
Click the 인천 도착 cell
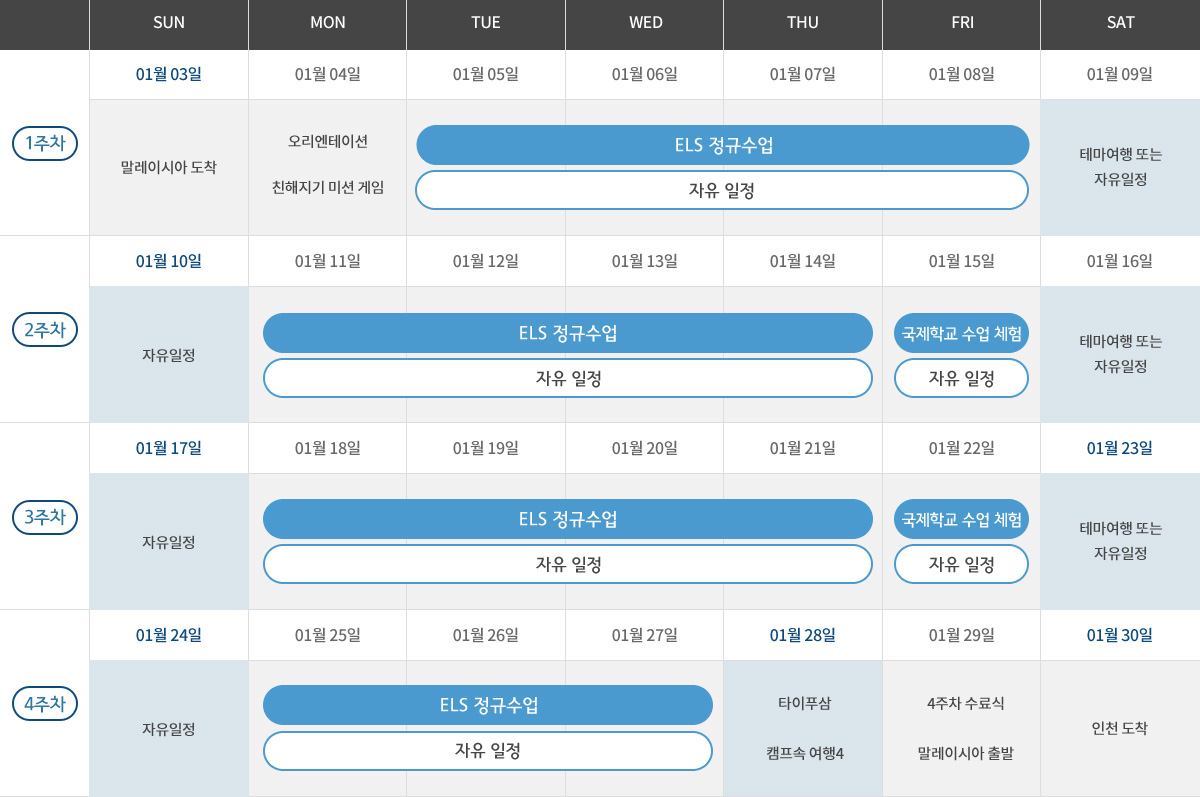[x=1120, y=728]
